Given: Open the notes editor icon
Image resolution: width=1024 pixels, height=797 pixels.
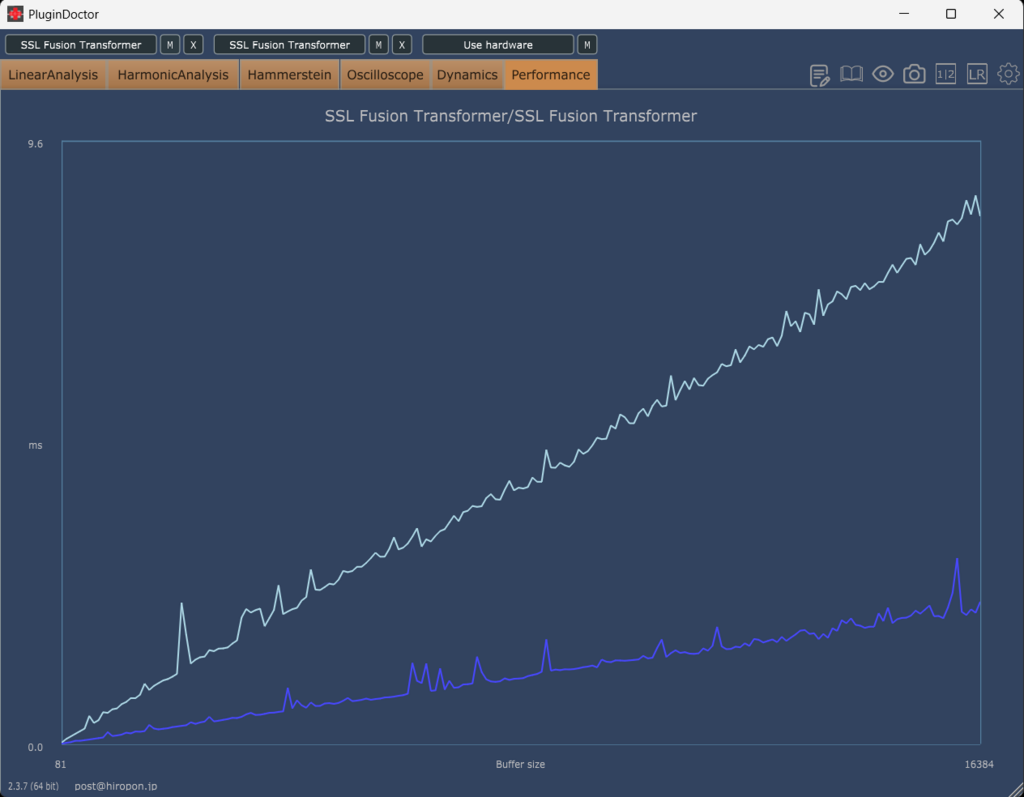Looking at the screenshot, I should [x=819, y=75].
